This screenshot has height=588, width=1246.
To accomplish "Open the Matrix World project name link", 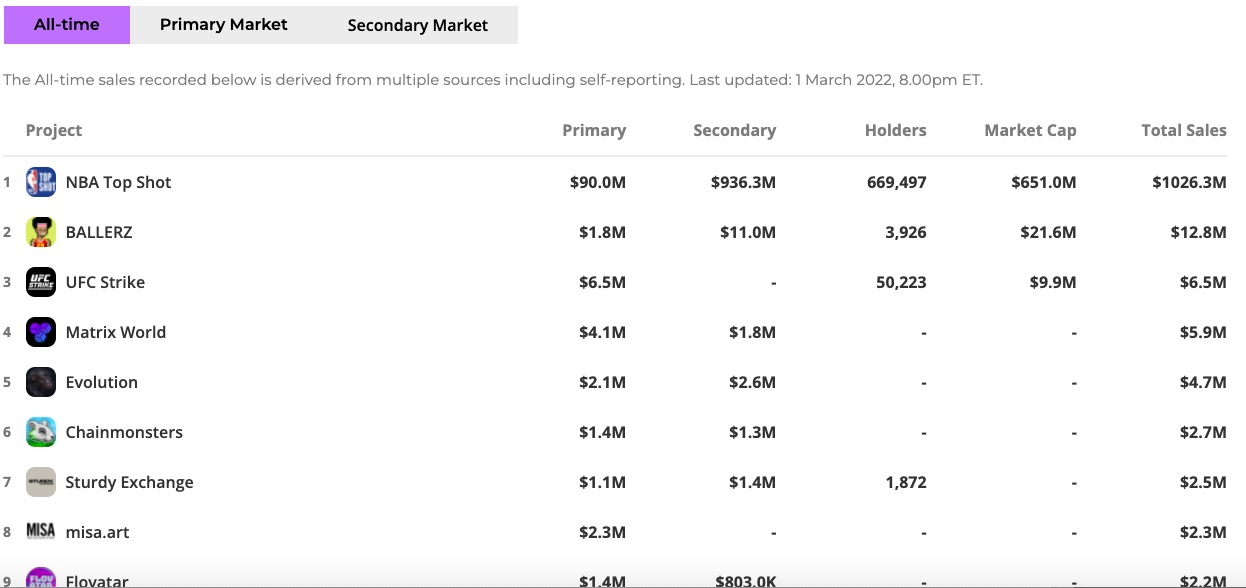I will coord(115,332).
